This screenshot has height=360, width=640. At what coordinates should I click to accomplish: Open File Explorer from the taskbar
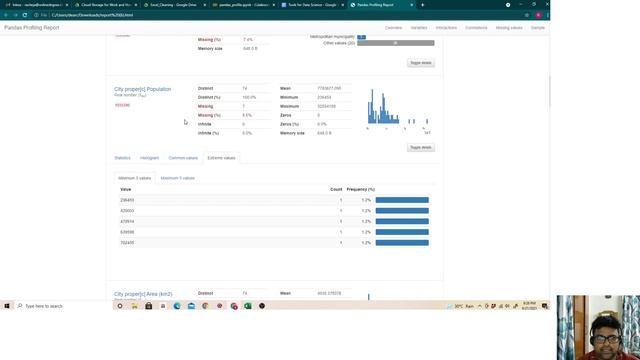tap(134, 306)
